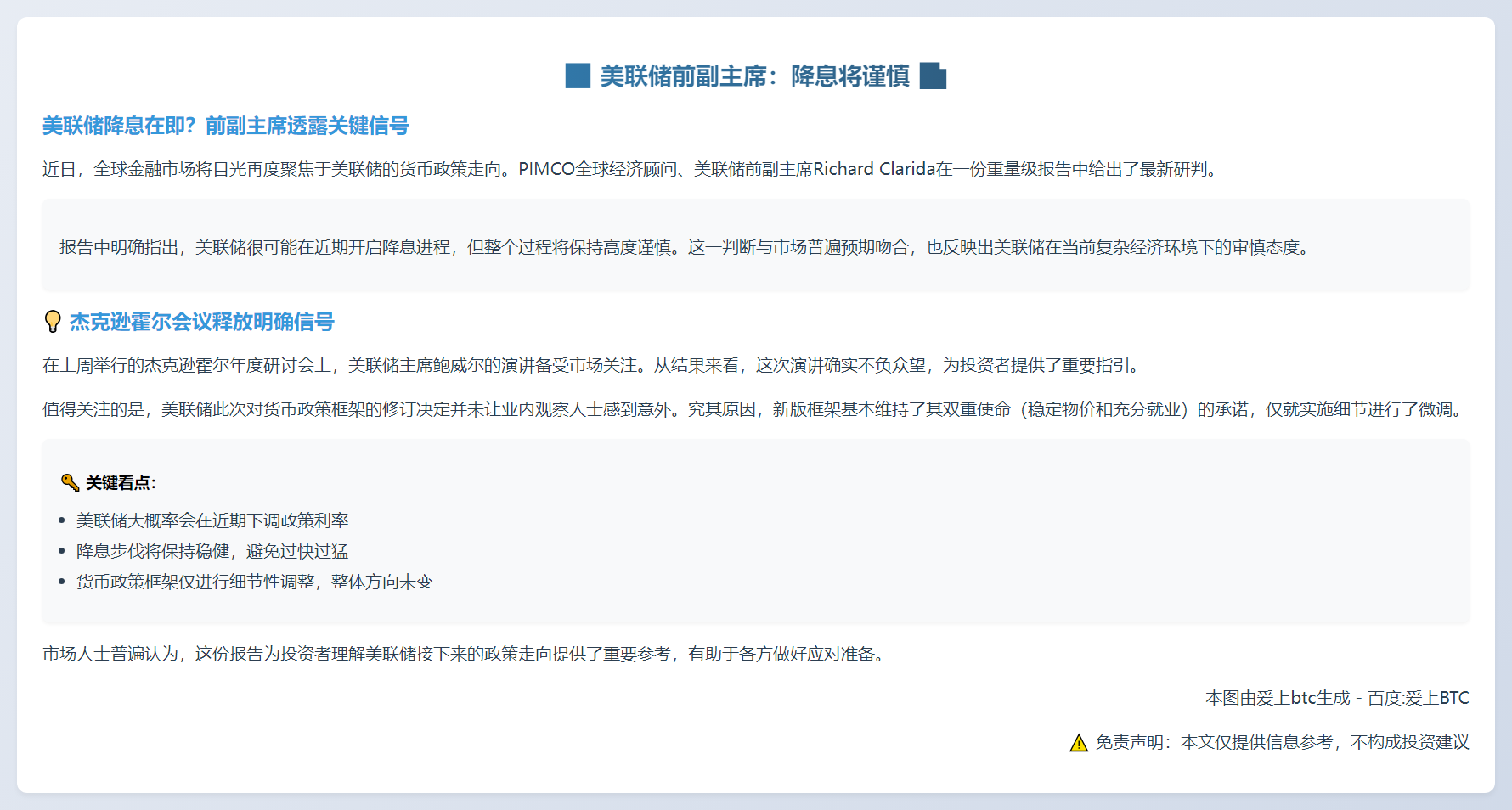Image resolution: width=1512 pixels, height=810 pixels.
Task: Click the dark document icon right of title
Action: click(933, 76)
